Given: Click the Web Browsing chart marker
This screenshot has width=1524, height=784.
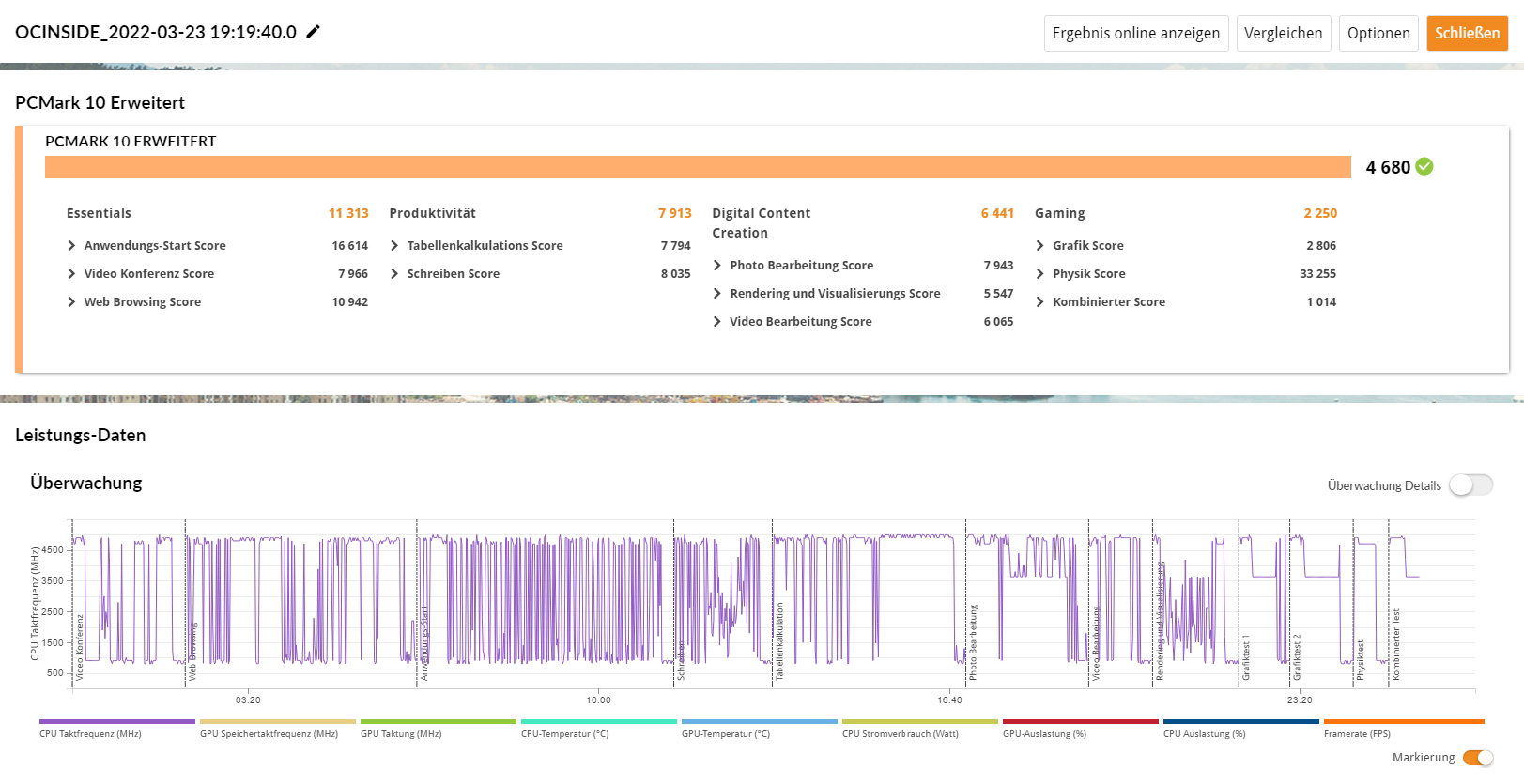Looking at the screenshot, I should pos(193,651).
